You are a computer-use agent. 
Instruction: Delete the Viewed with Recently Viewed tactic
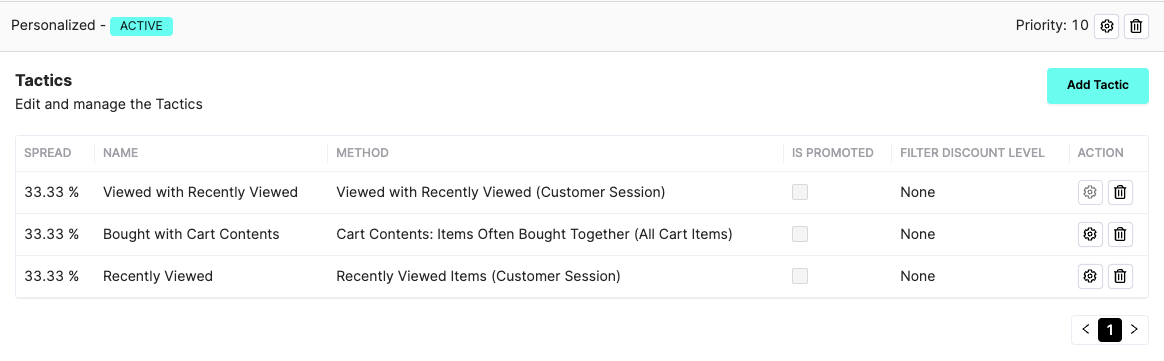pos(1120,192)
